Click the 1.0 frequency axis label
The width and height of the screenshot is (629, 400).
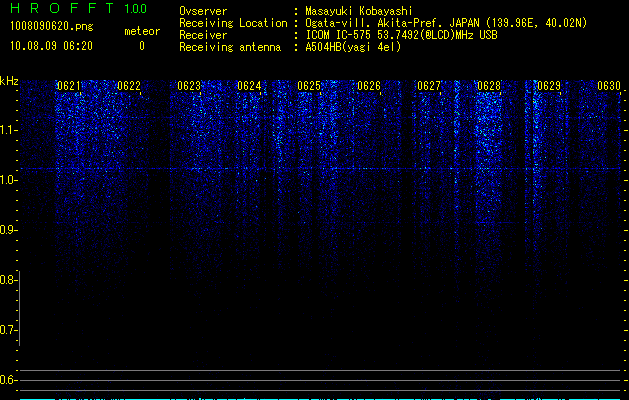[x=9, y=180]
